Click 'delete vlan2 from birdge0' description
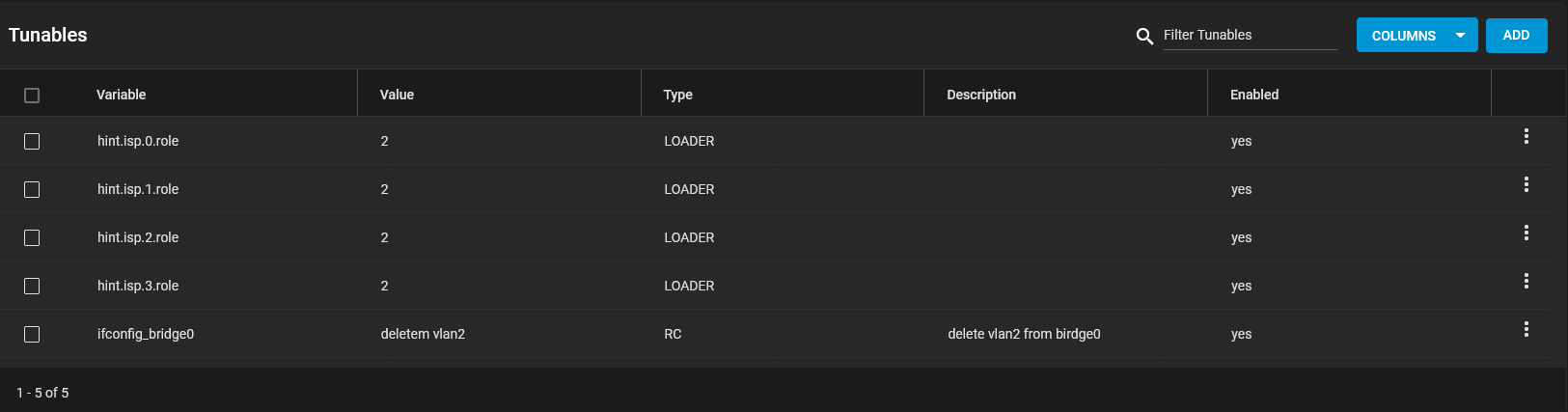Viewport: 1568px width, 412px height. point(1024,334)
